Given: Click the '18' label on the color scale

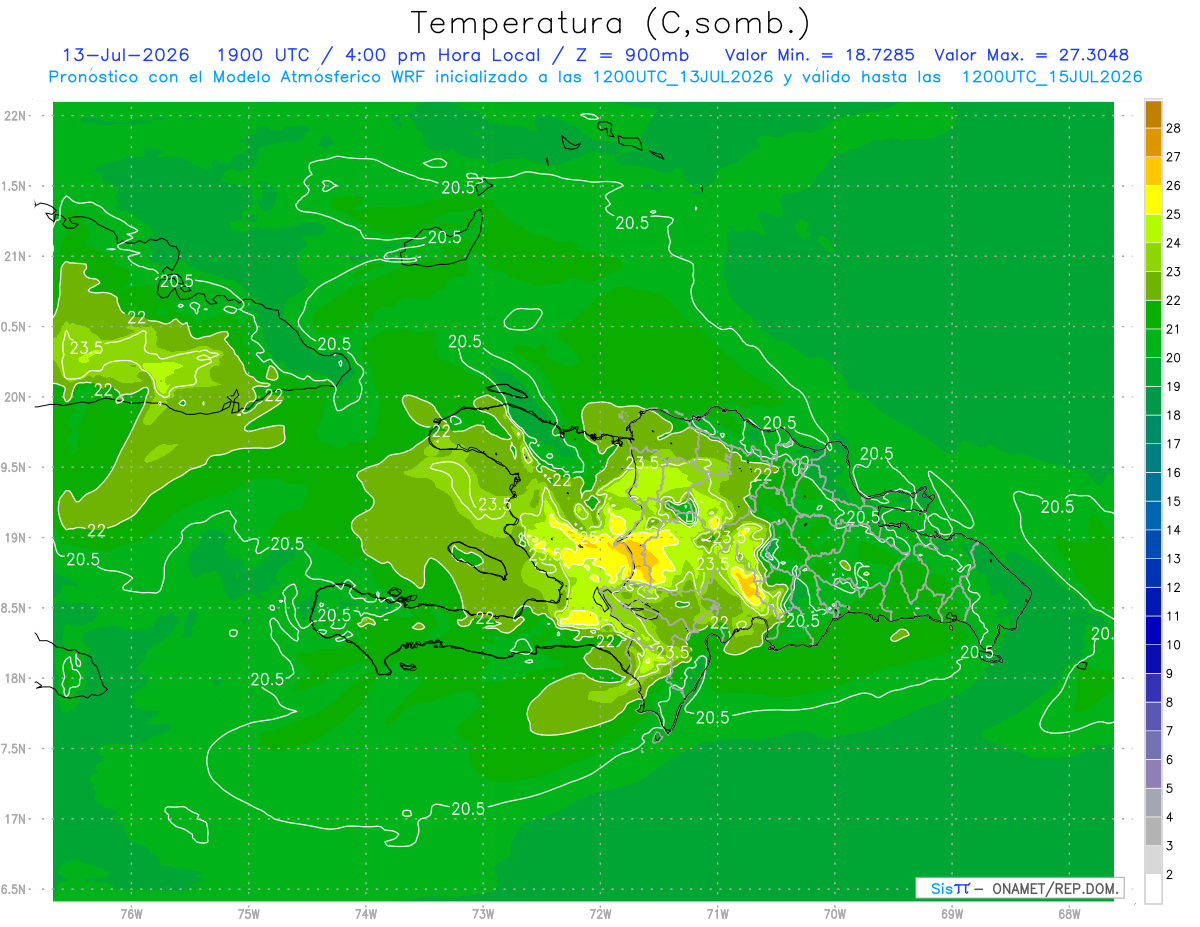Looking at the screenshot, I should click(1175, 415).
